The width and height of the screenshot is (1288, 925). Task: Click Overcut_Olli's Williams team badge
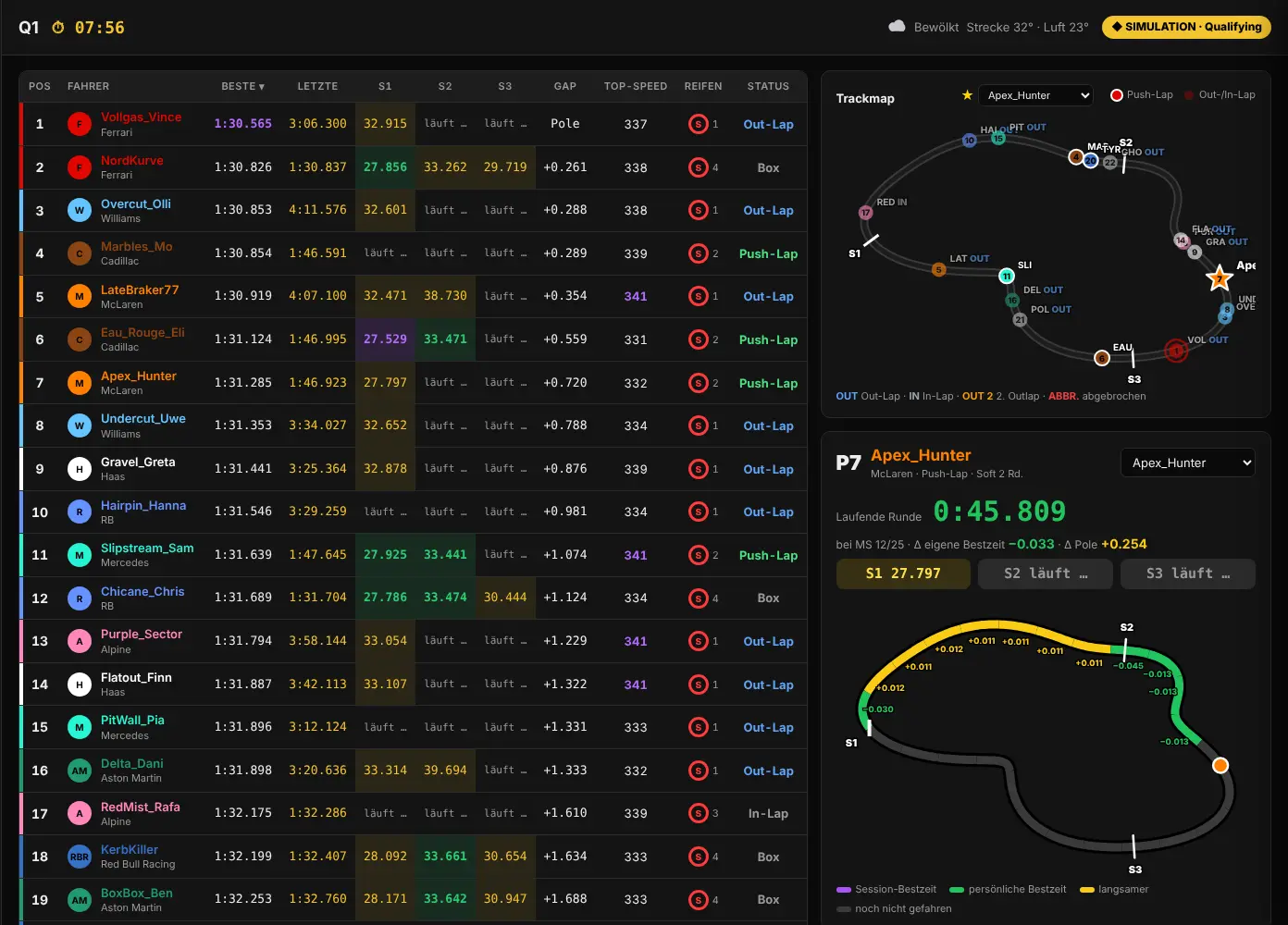[80, 210]
